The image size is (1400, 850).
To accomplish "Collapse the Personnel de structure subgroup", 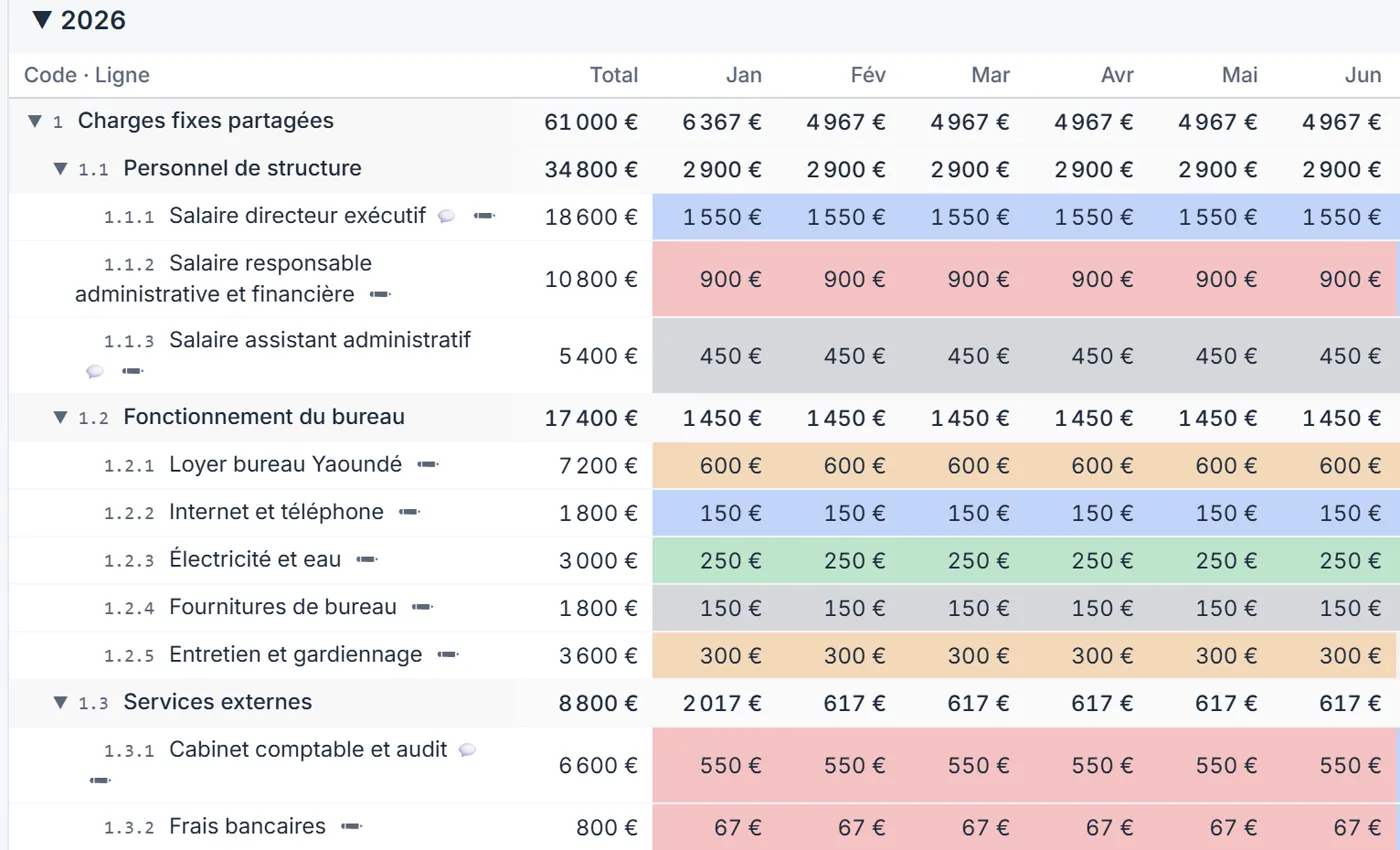I will [x=61, y=169].
